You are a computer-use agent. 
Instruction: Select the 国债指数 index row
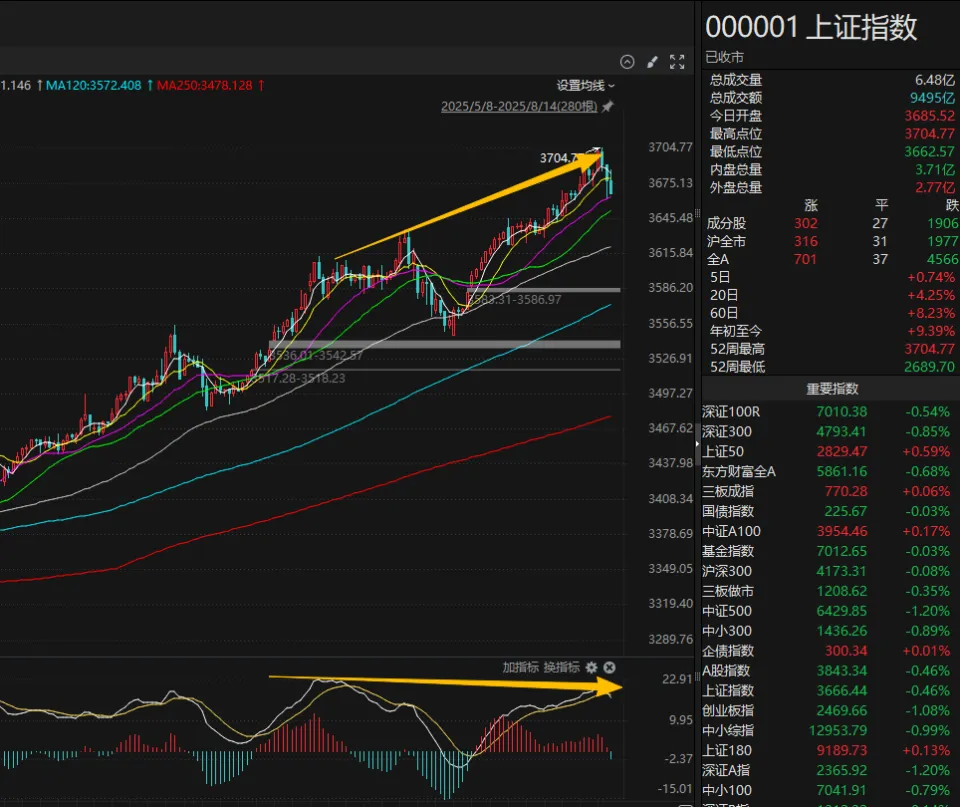tap(831, 511)
